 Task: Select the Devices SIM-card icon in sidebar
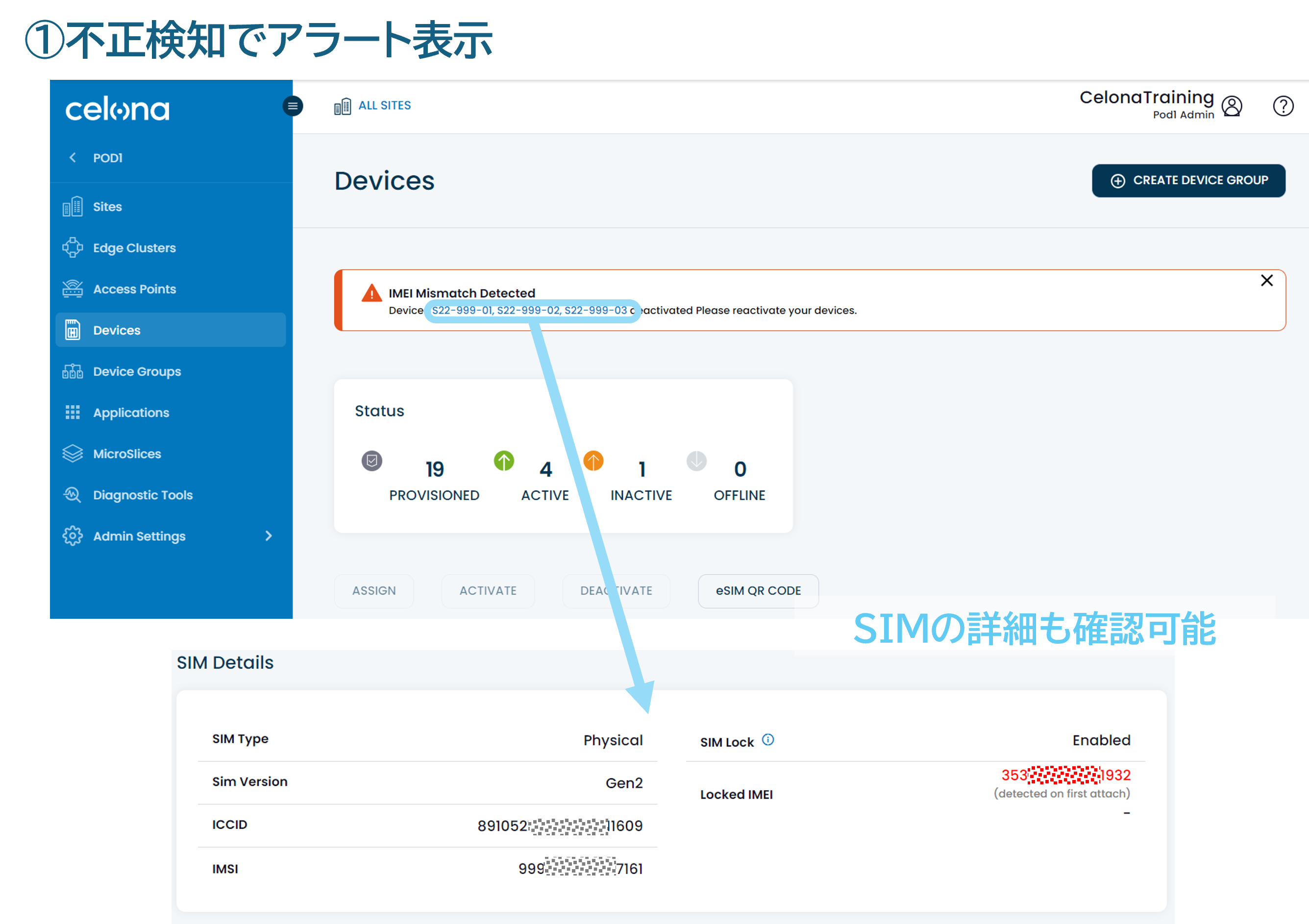[x=73, y=329]
